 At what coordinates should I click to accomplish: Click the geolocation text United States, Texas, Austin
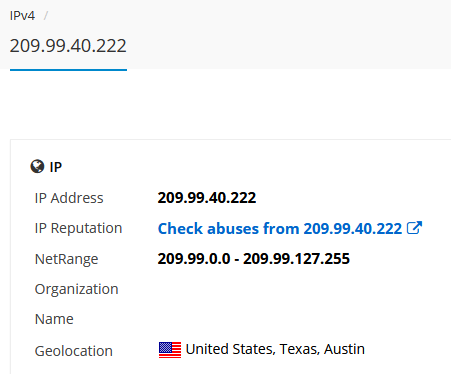pos(275,349)
